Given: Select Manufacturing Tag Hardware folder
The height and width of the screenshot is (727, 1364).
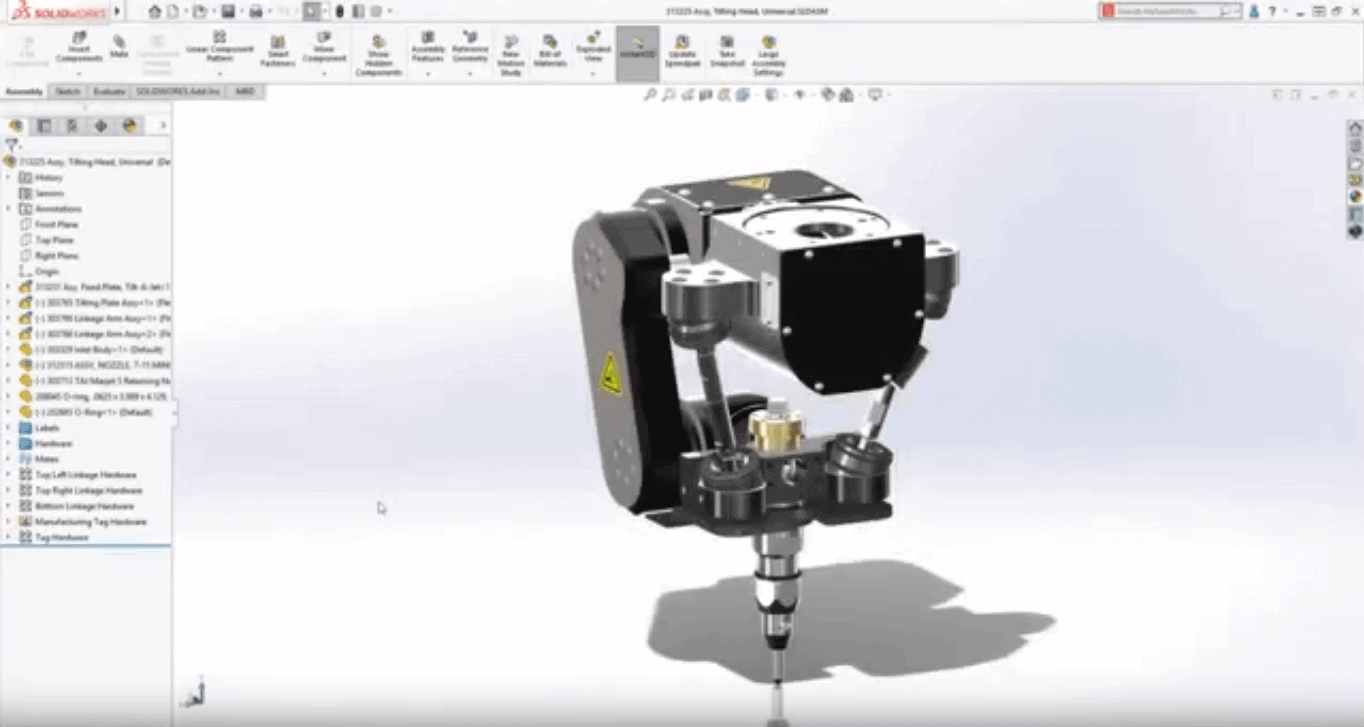Looking at the screenshot, I should (91, 522).
